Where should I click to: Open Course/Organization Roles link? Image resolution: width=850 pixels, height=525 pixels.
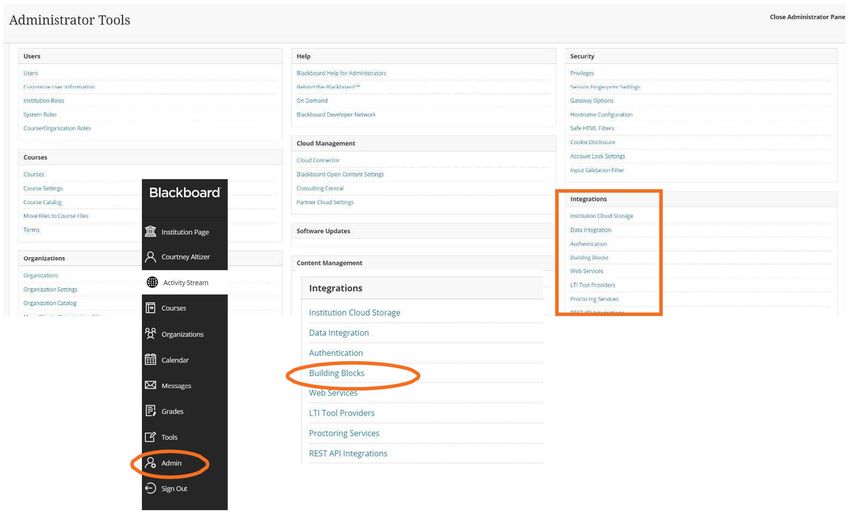(57, 128)
